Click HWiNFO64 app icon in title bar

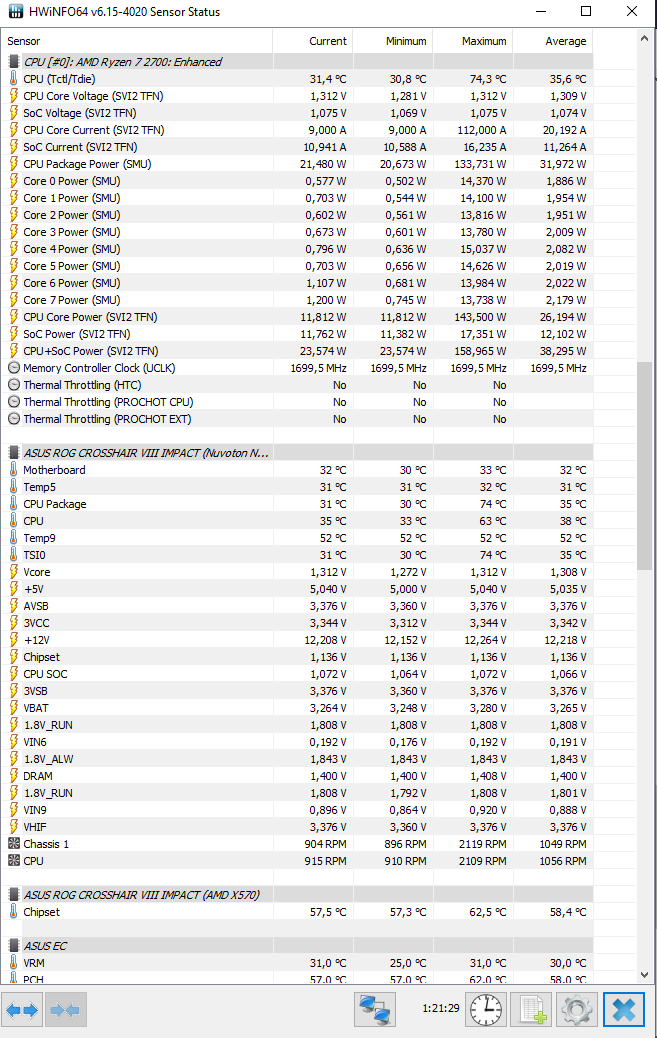15,12
